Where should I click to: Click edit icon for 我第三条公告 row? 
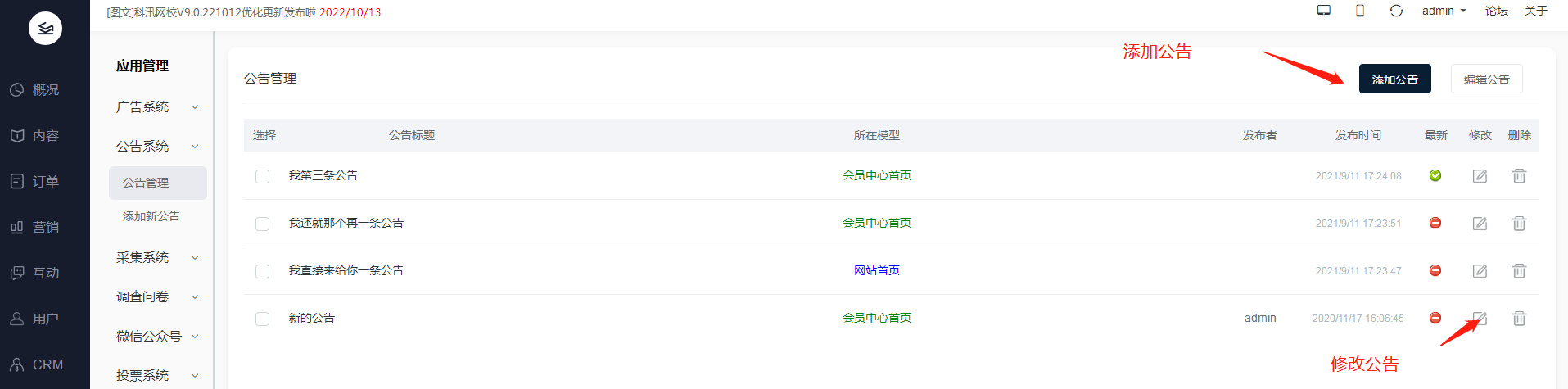pos(1480,176)
